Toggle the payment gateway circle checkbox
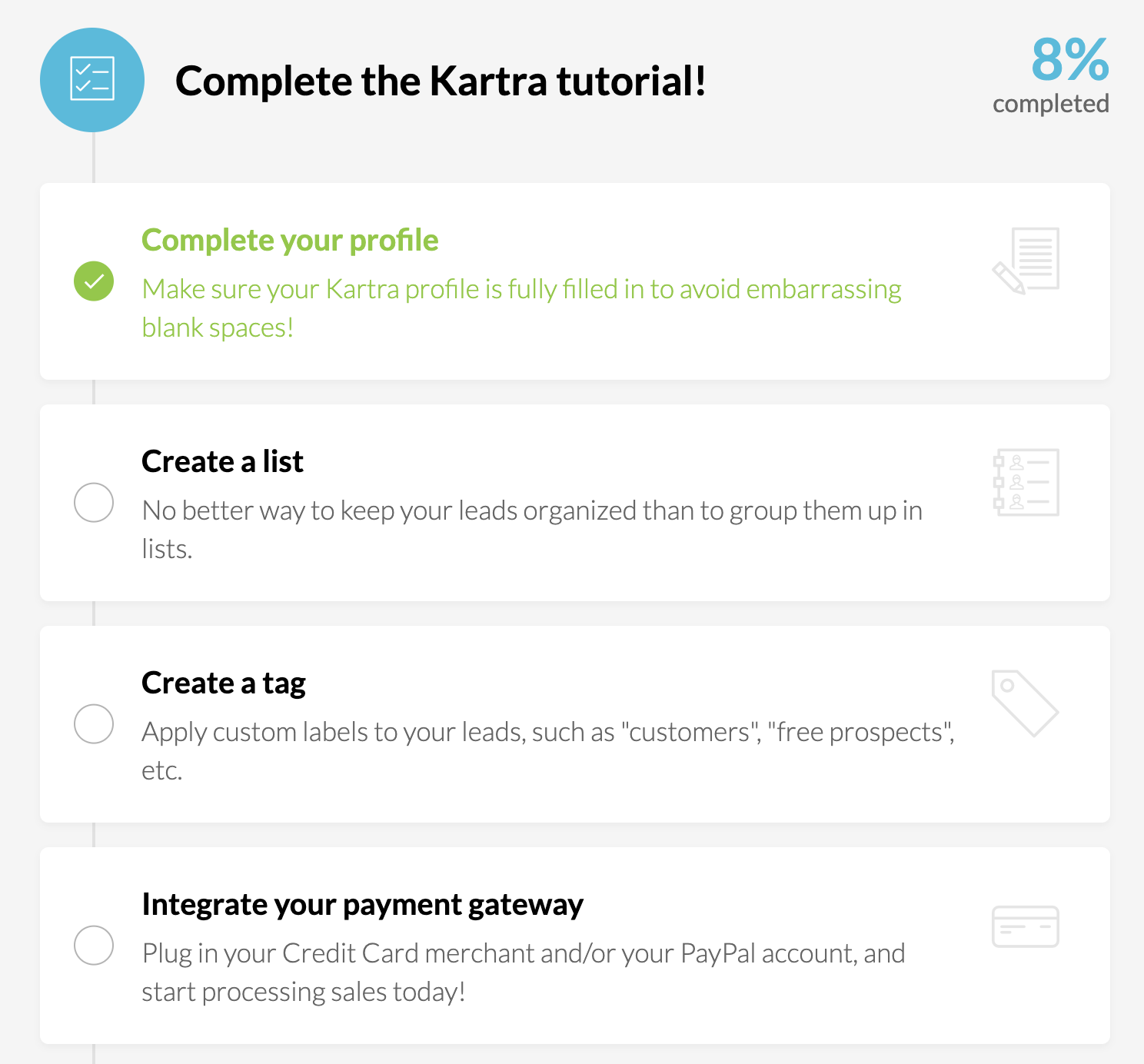 94,946
